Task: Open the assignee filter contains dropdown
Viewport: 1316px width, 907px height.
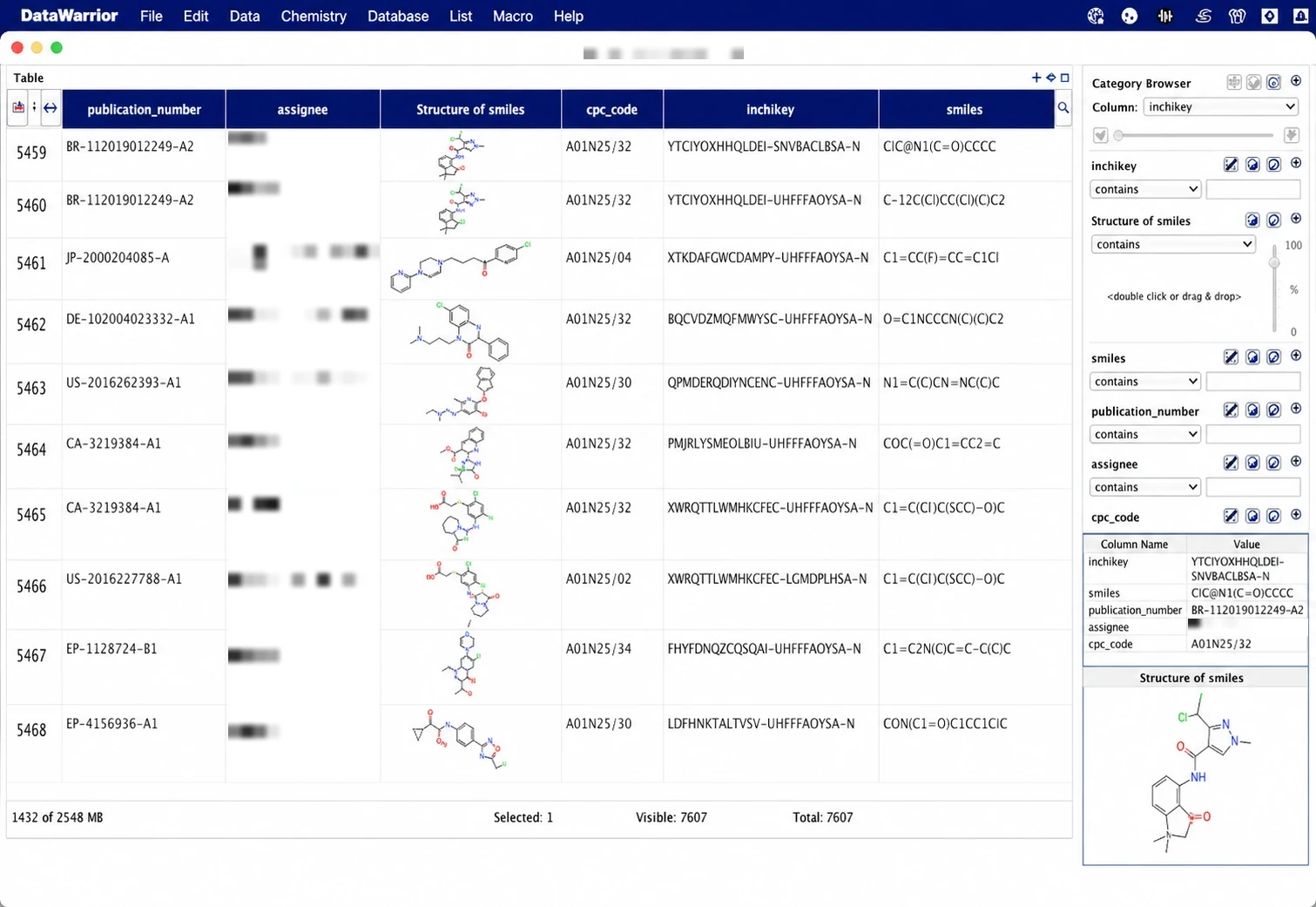Action: point(1145,487)
